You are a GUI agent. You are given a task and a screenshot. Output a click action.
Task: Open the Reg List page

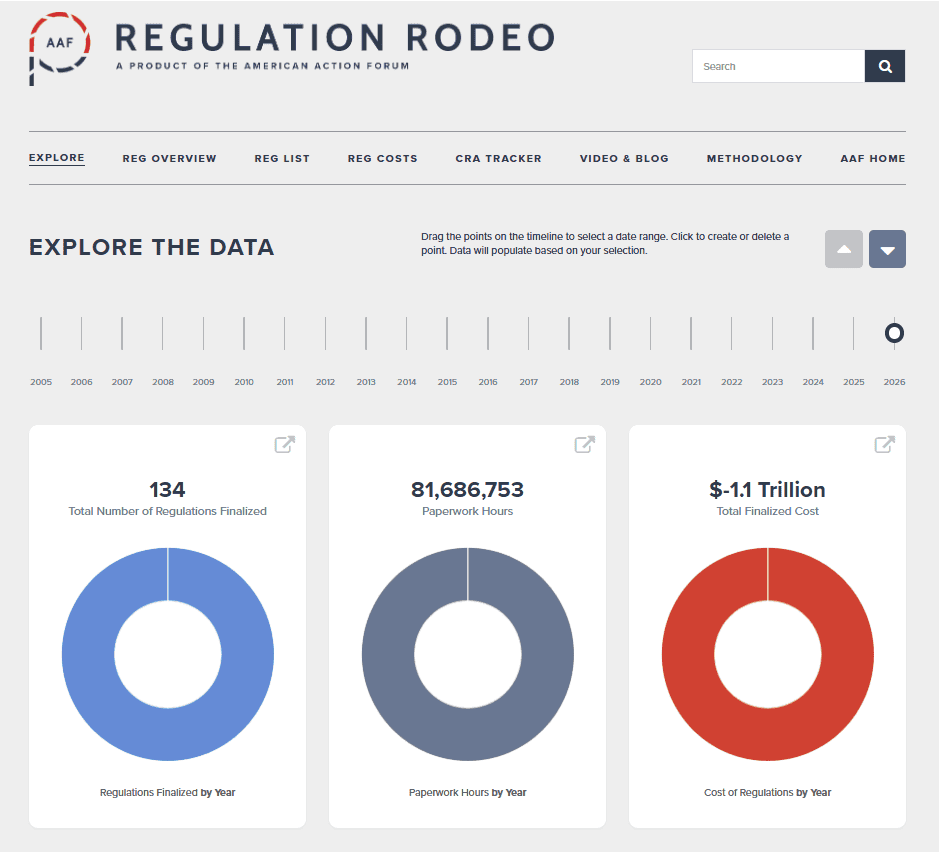[282, 159]
